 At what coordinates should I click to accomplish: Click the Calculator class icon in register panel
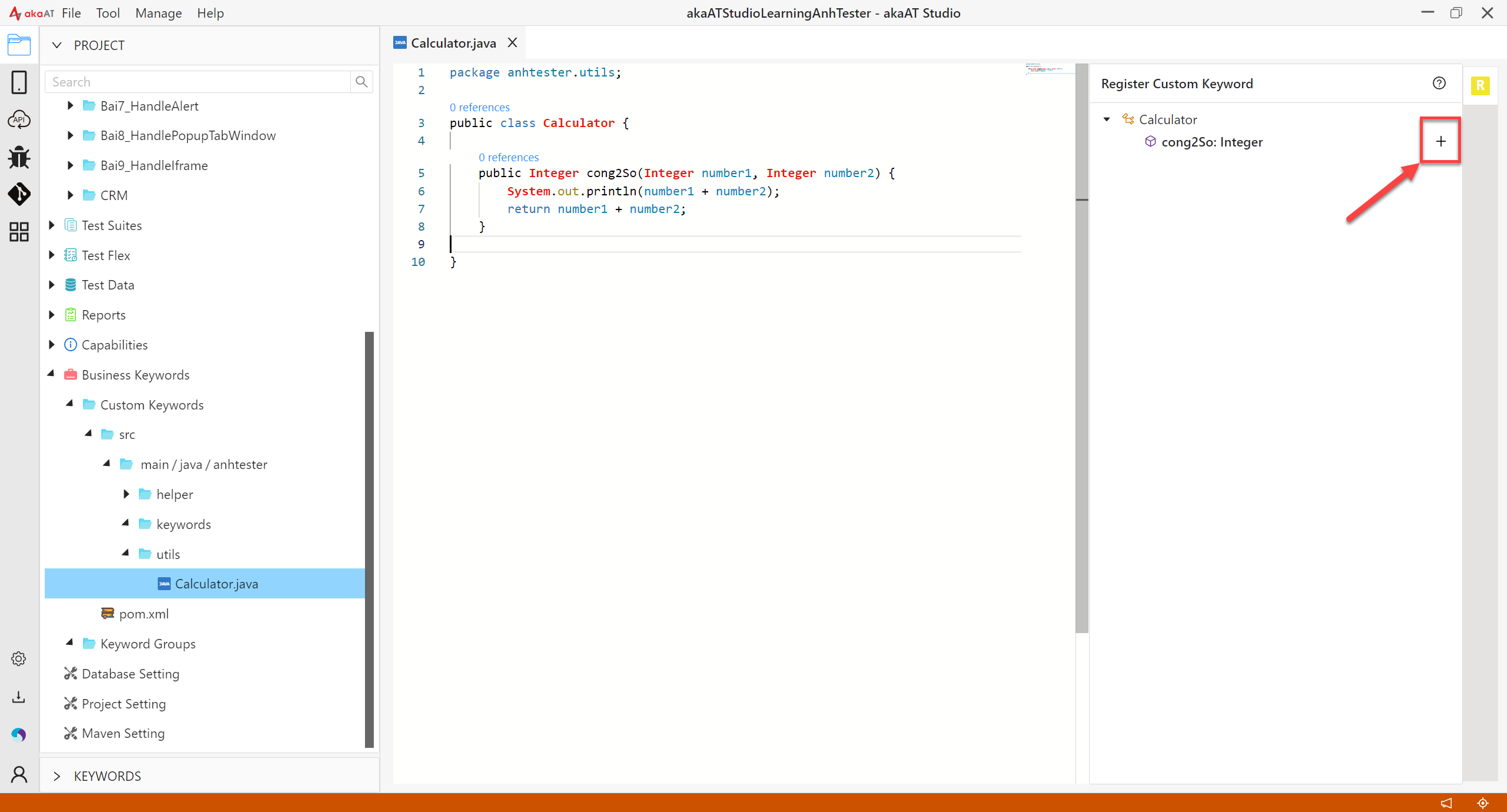click(1128, 119)
